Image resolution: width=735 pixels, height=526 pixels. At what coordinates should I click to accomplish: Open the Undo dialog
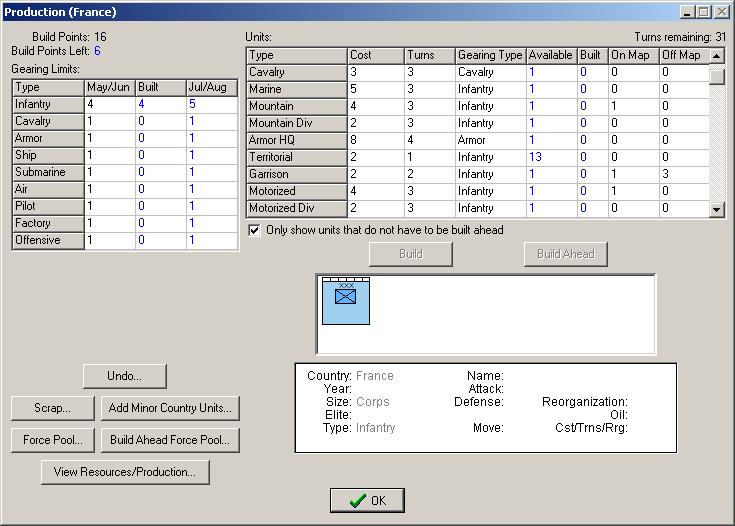[125, 376]
